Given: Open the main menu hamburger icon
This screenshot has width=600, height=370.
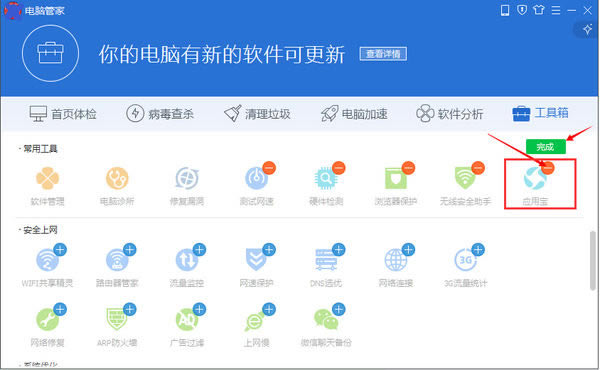Looking at the screenshot, I should [556, 10].
